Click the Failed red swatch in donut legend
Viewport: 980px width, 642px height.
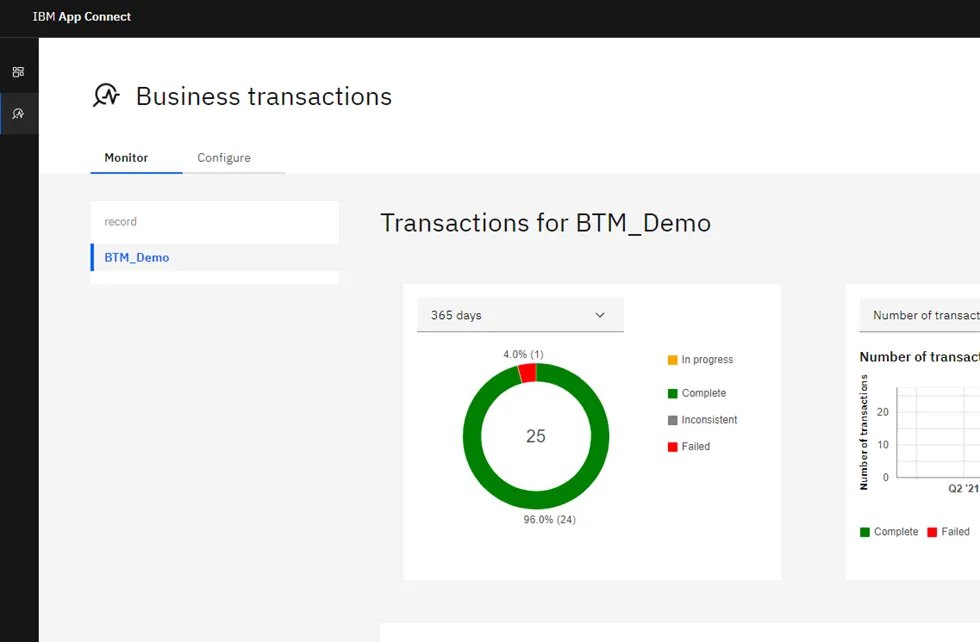[x=672, y=447]
